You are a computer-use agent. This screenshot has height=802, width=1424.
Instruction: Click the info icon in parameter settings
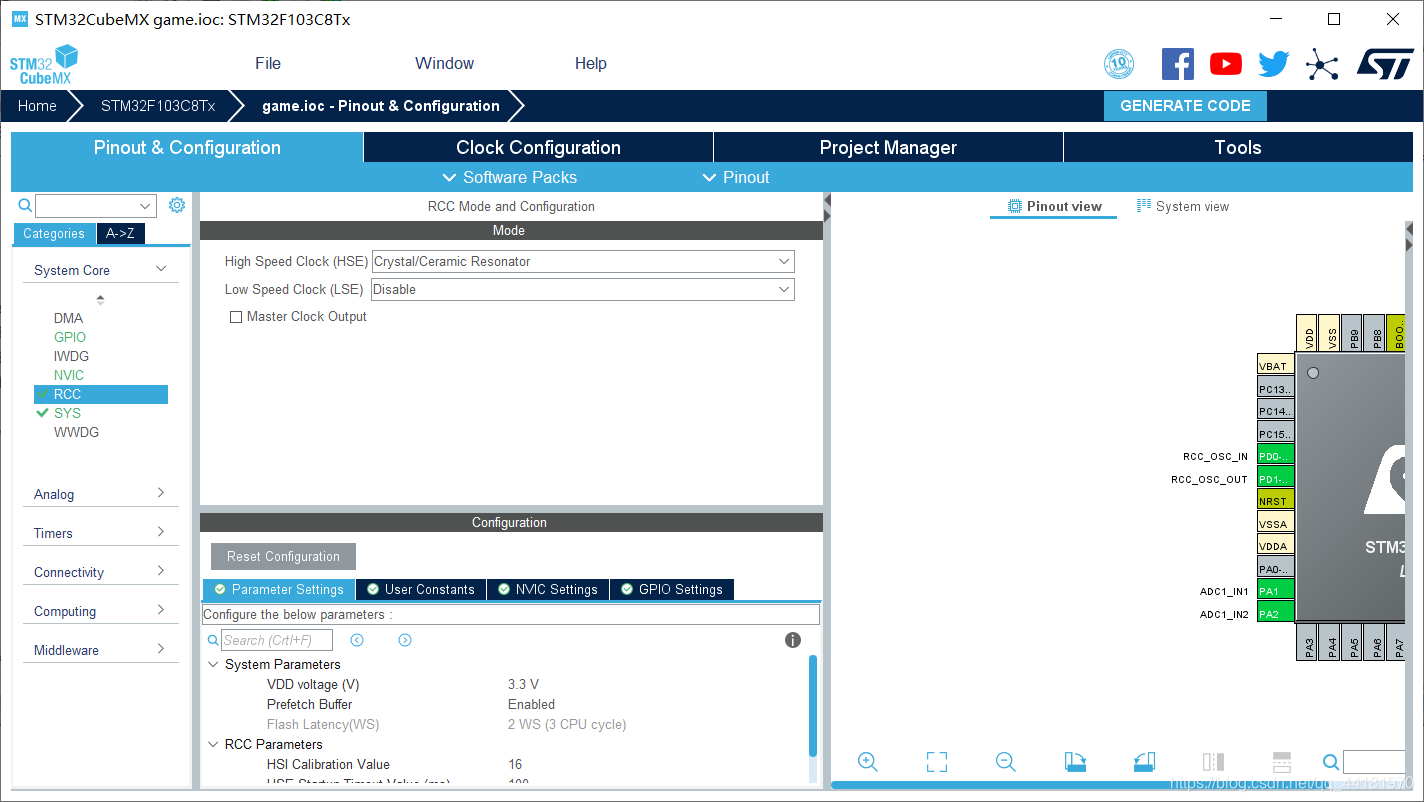(793, 640)
